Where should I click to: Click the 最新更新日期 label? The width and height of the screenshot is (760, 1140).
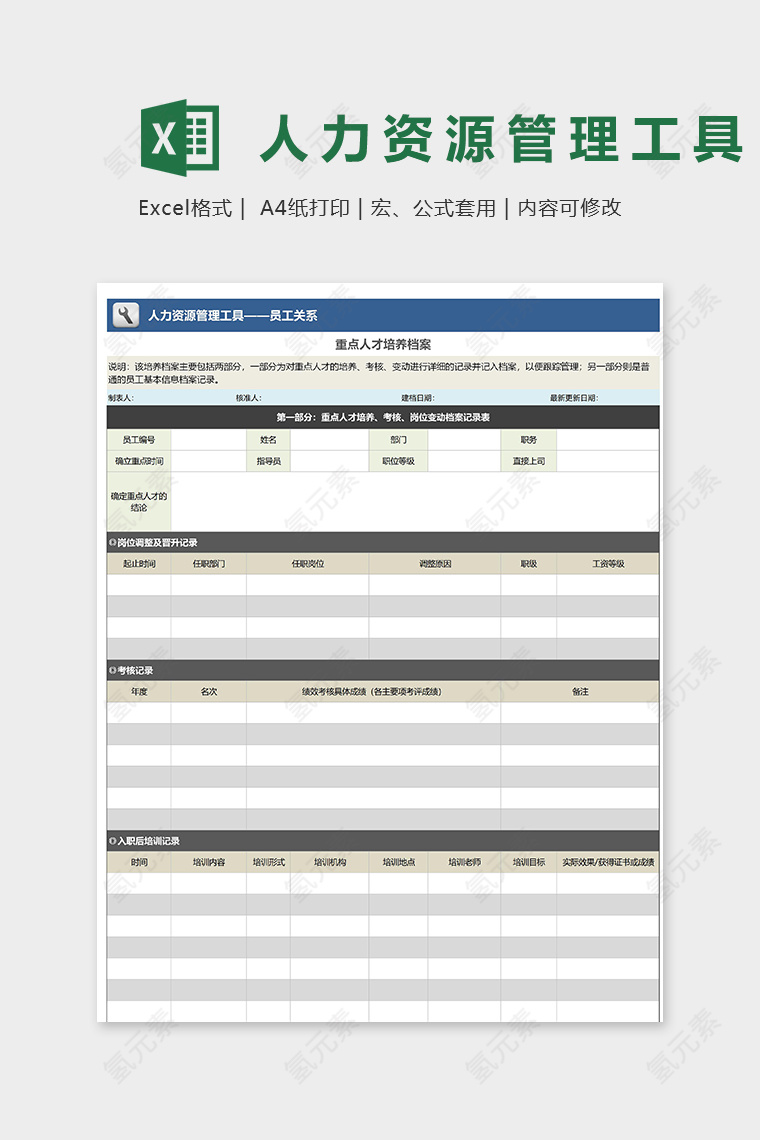574,398
